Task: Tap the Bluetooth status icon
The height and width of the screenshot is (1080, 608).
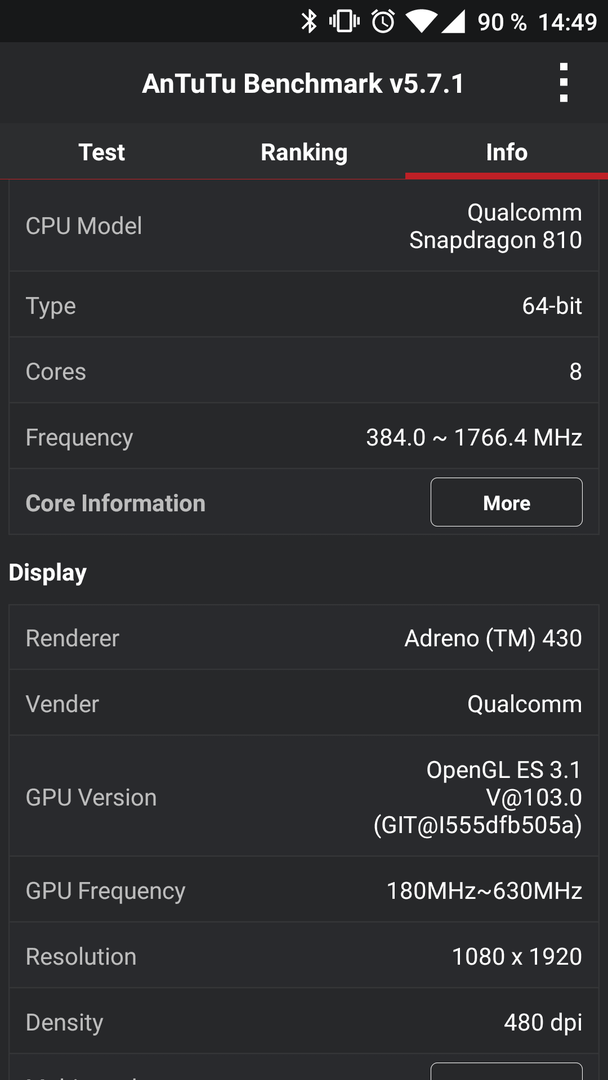Action: click(308, 21)
